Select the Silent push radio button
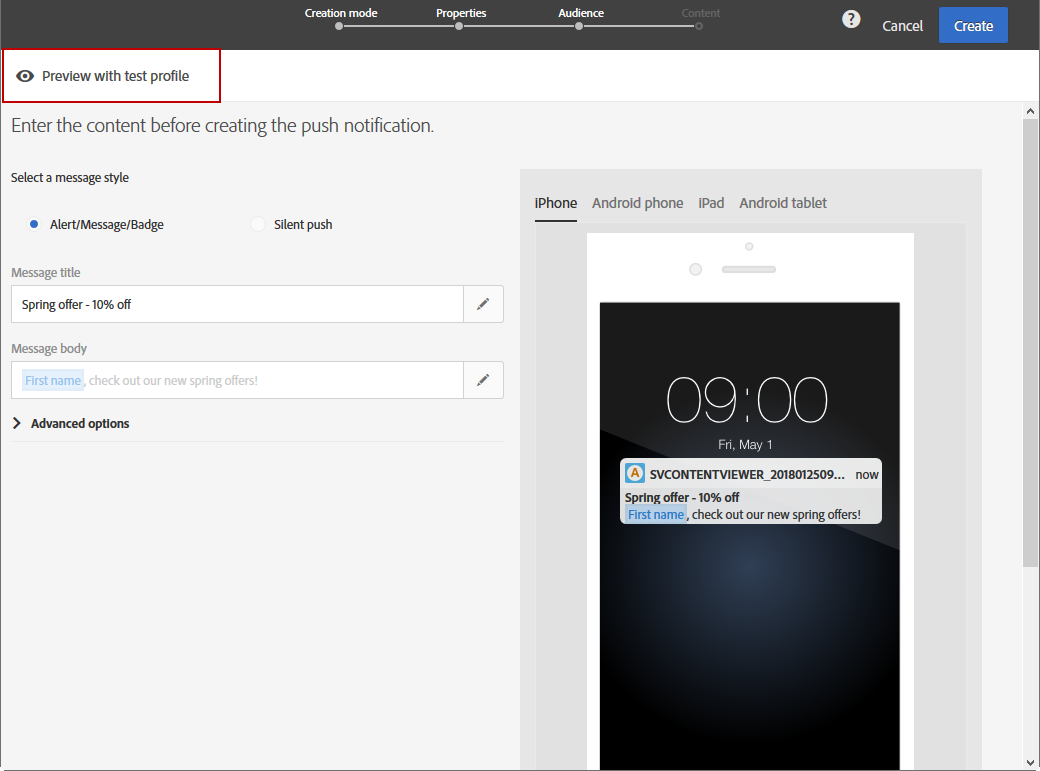 coord(258,224)
